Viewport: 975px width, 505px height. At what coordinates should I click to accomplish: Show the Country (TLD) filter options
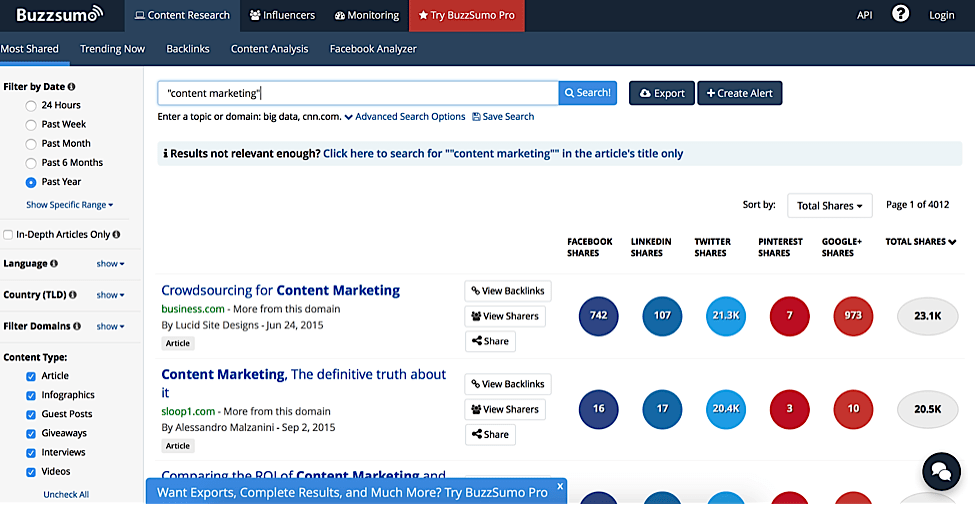pyautogui.click(x=110, y=295)
